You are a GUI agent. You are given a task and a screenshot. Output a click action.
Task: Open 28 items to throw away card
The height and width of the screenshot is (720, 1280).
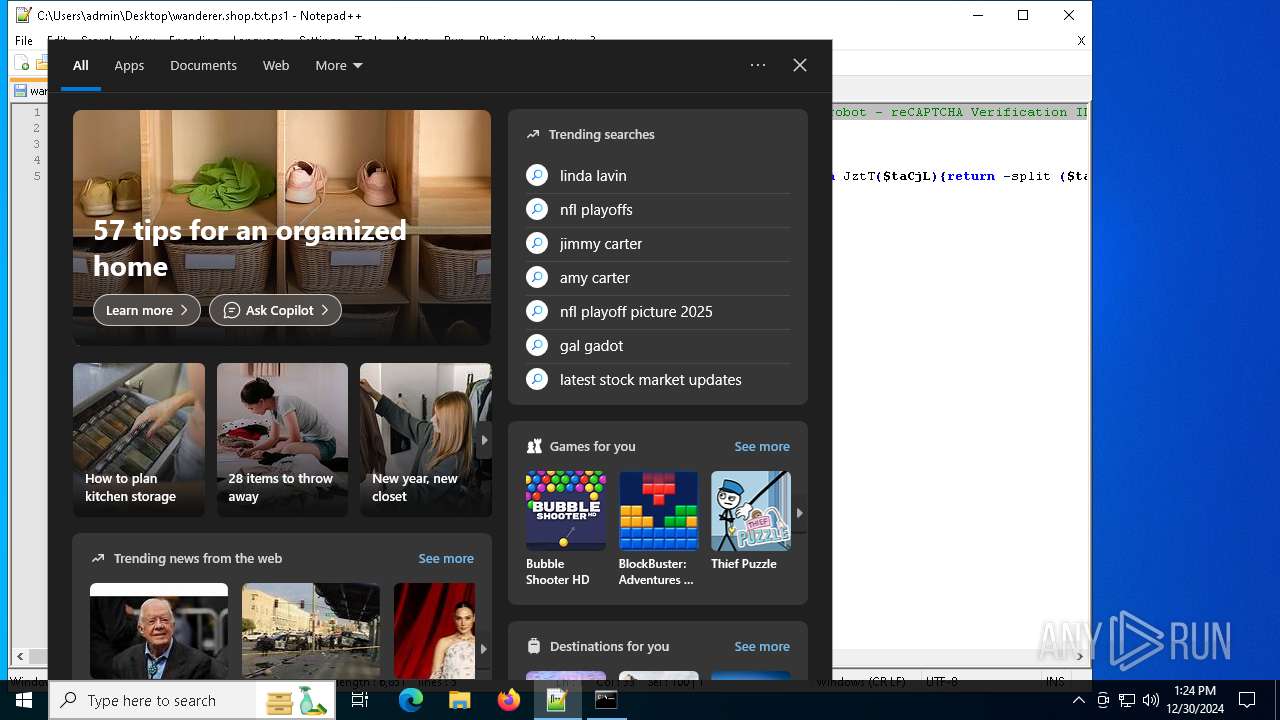coord(282,440)
